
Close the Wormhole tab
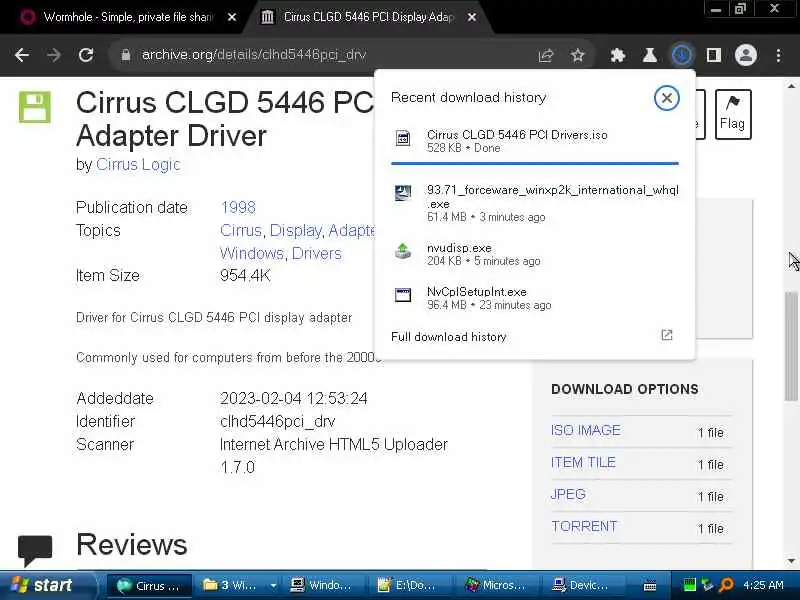pyautogui.click(x=232, y=17)
